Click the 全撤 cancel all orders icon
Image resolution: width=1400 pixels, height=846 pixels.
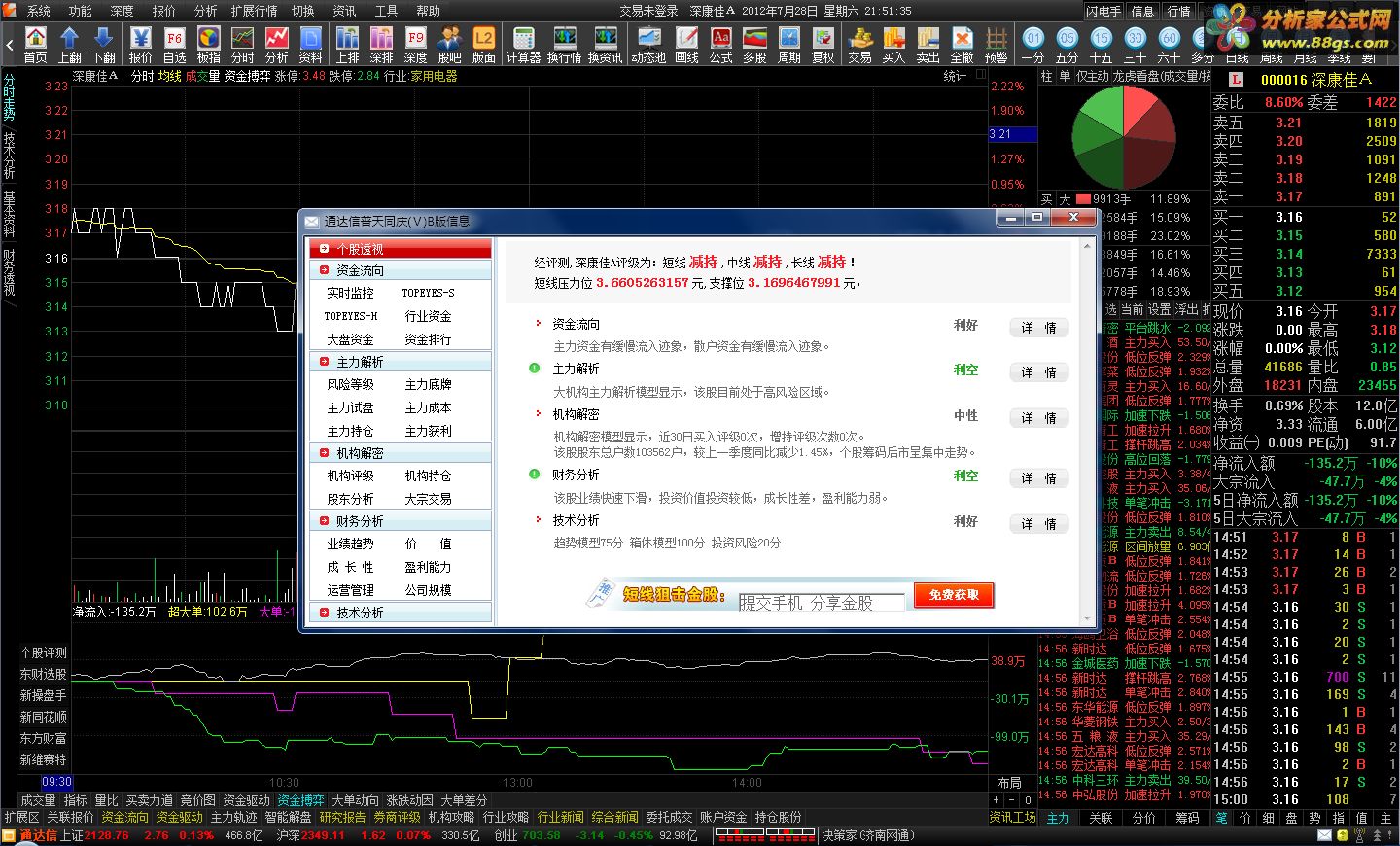coord(962,44)
